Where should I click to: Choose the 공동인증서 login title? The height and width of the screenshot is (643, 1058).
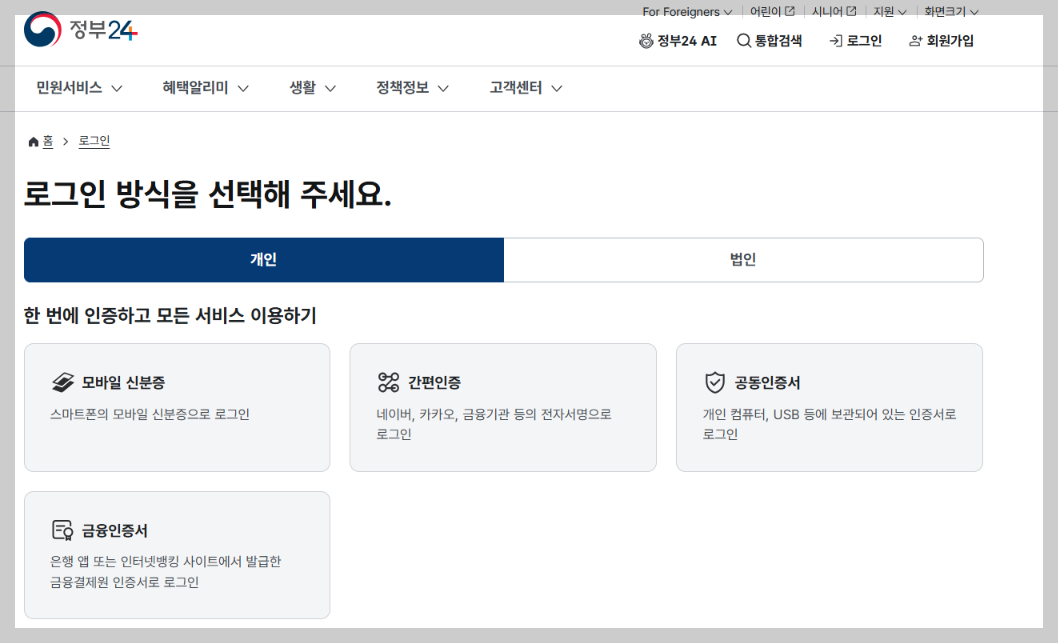click(767, 383)
